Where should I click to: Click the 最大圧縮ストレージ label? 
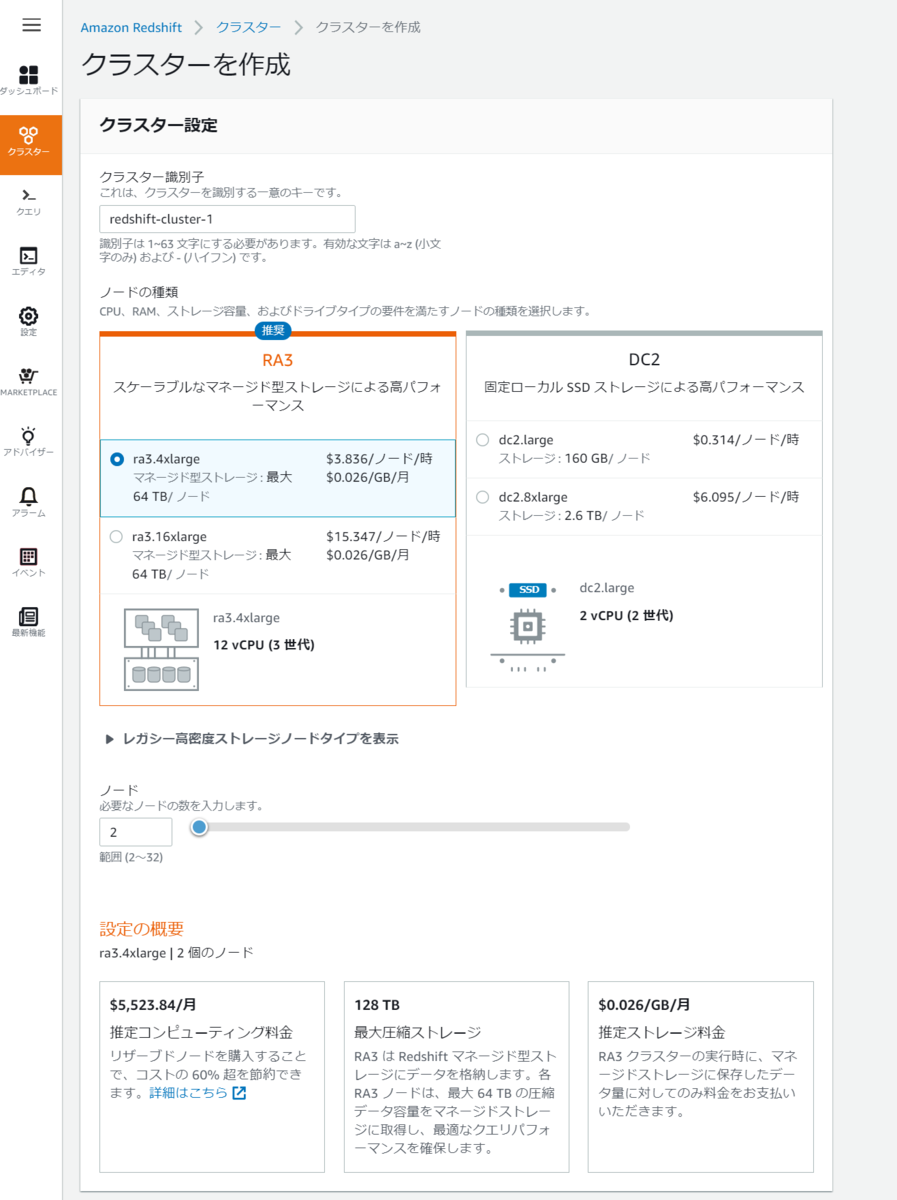click(418, 1032)
